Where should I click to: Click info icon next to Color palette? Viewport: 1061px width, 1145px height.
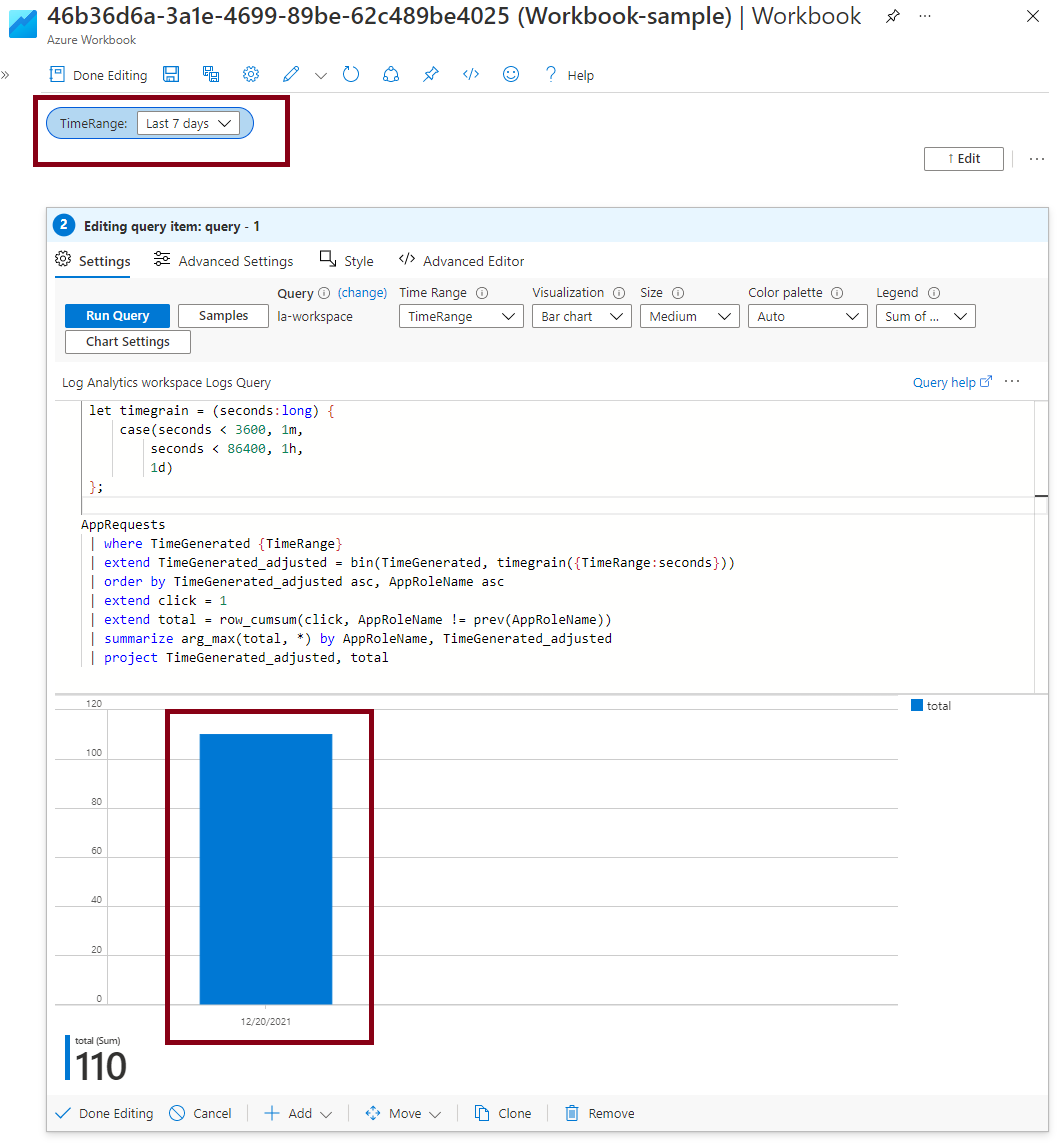(x=838, y=293)
